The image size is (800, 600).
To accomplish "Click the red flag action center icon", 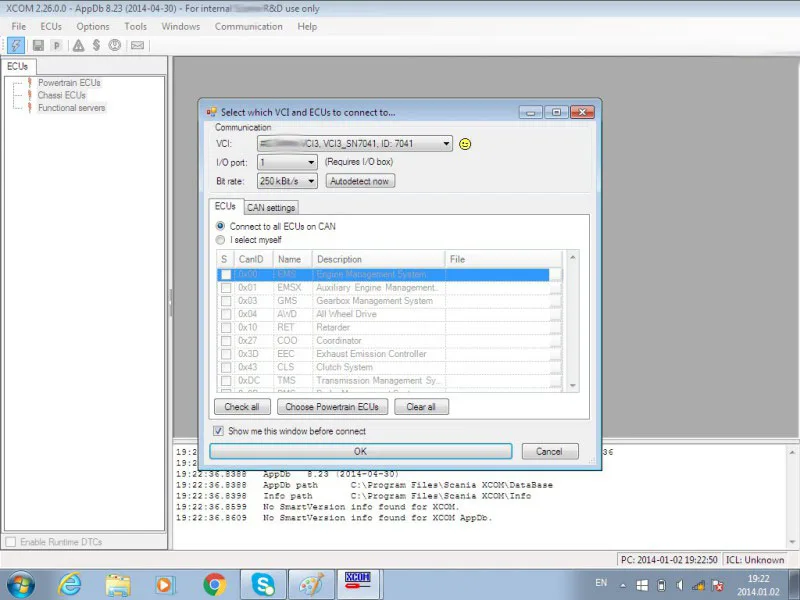I will coord(717,585).
